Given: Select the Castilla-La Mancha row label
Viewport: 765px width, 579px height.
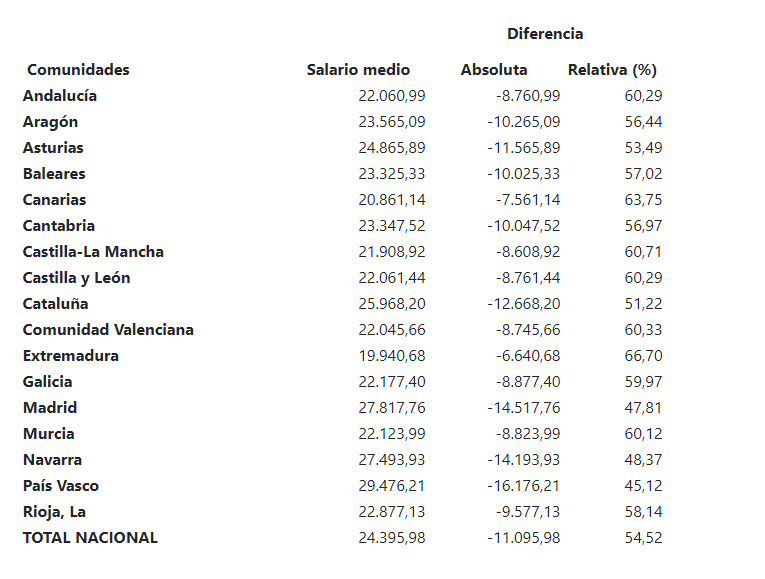Looking at the screenshot, I should click(x=93, y=252).
